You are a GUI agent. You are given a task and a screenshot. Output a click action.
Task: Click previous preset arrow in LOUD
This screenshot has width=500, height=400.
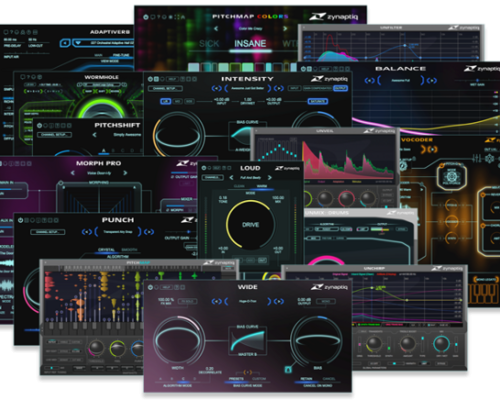pyautogui.click(x=231, y=178)
